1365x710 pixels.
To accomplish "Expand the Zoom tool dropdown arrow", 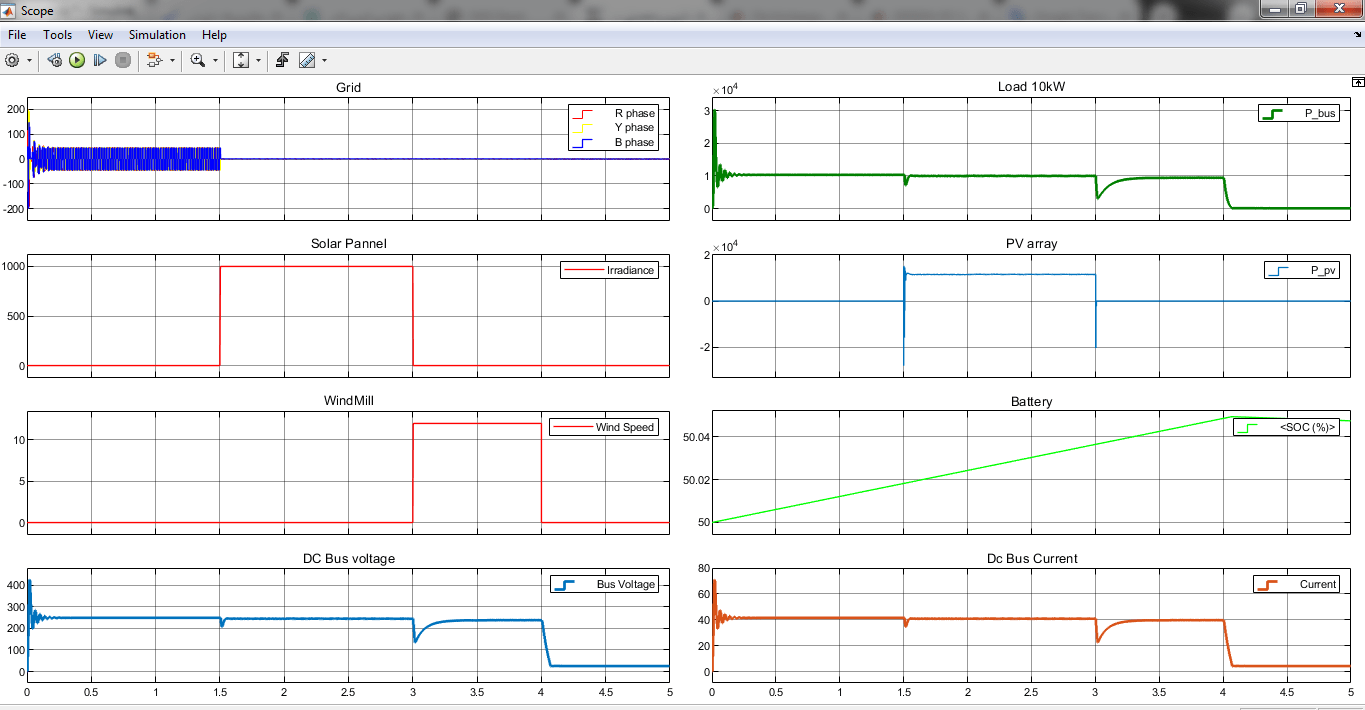I will point(215,60).
